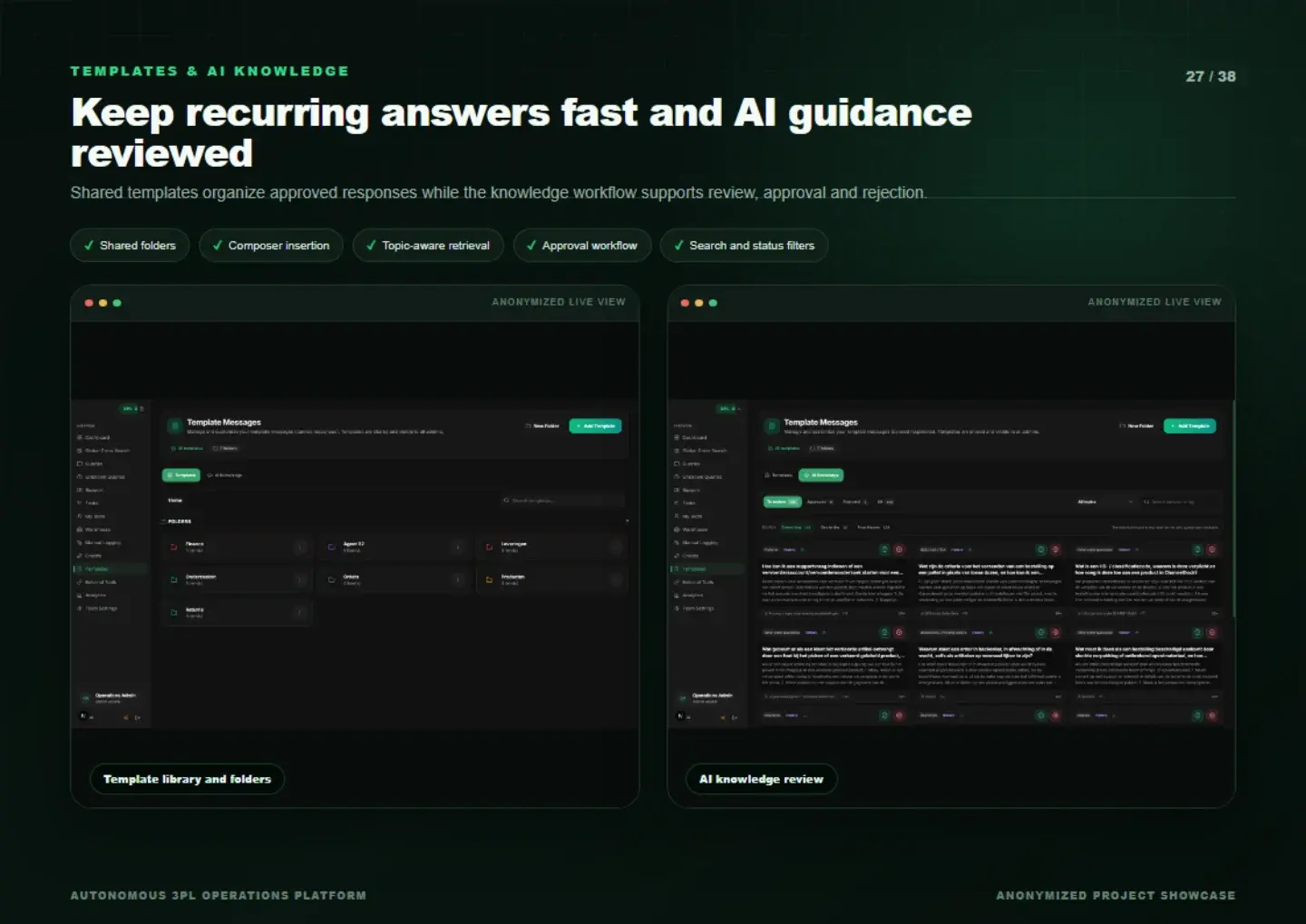Click the Approval workflow chip on the slide
The image size is (1306, 924).
click(582, 246)
